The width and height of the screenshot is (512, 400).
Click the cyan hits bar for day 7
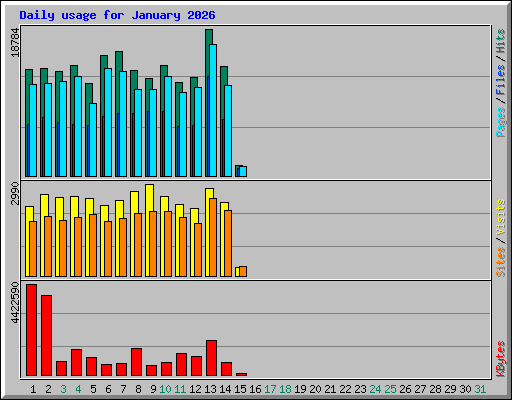123,124
